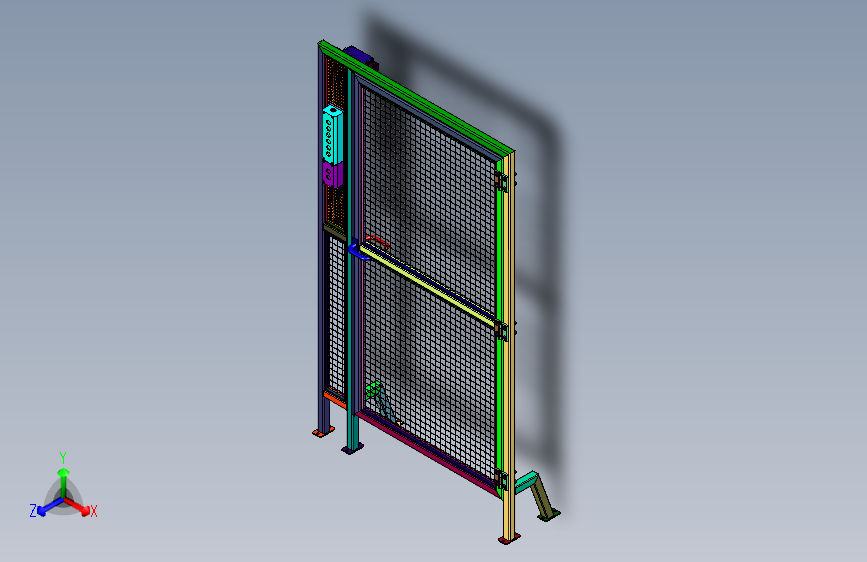This screenshot has width=867, height=562.
Task: Click the blue Z axis of the triad
Action: (51, 507)
